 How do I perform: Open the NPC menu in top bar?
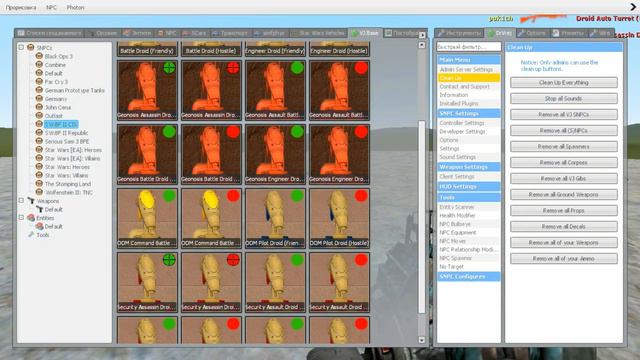pos(51,7)
